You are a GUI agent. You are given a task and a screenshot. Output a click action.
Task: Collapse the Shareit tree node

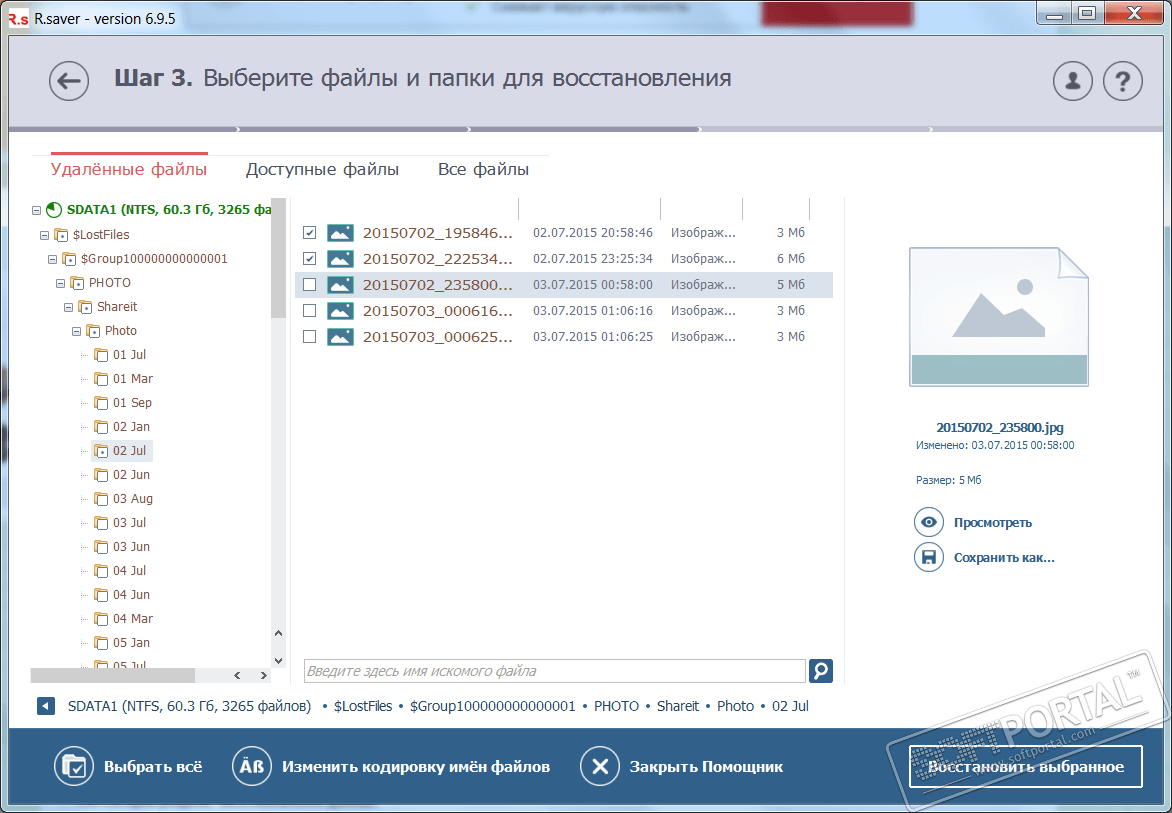pyautogui.click(x=69, y=307)
